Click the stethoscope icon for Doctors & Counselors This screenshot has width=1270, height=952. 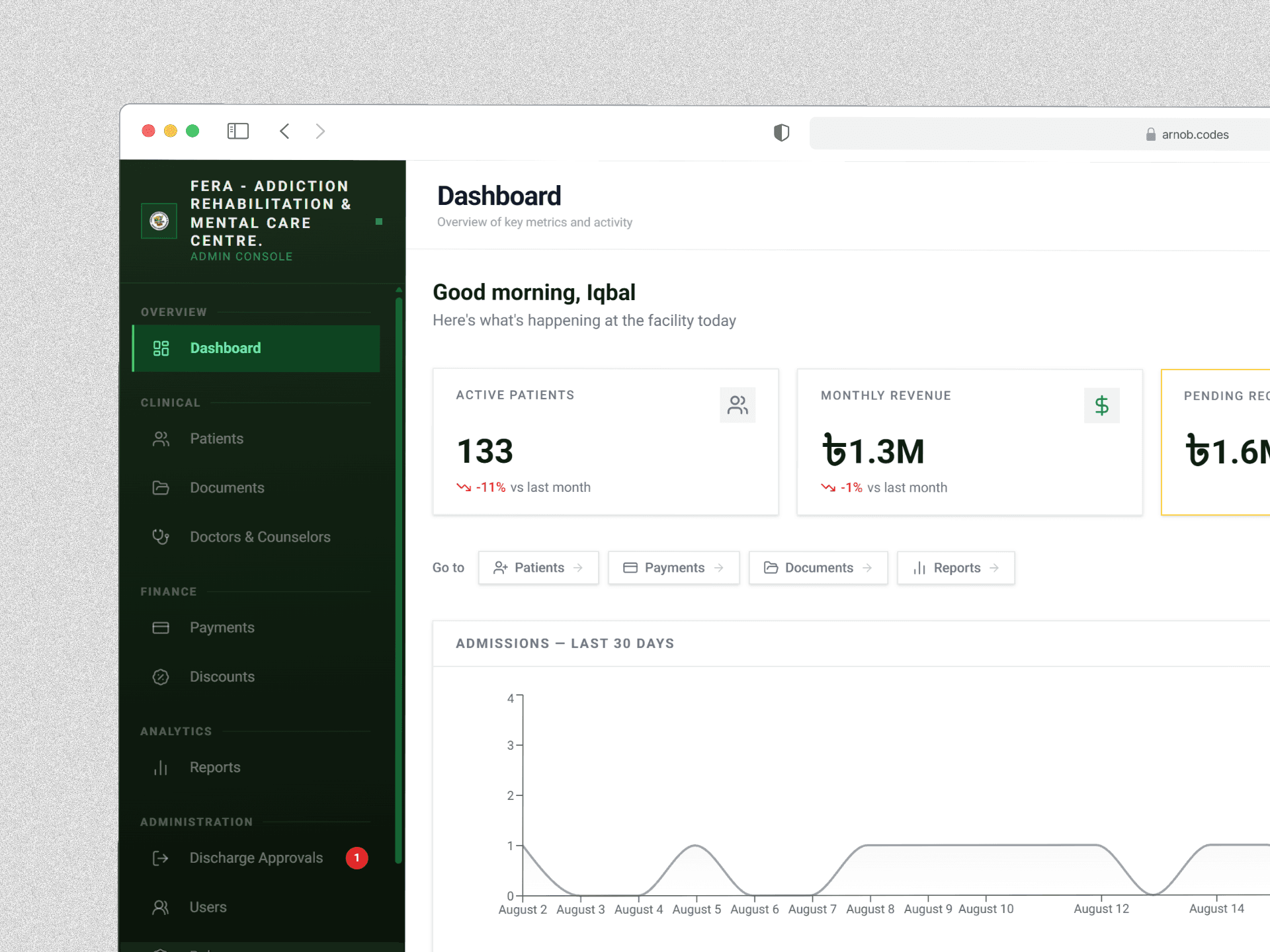161,537
